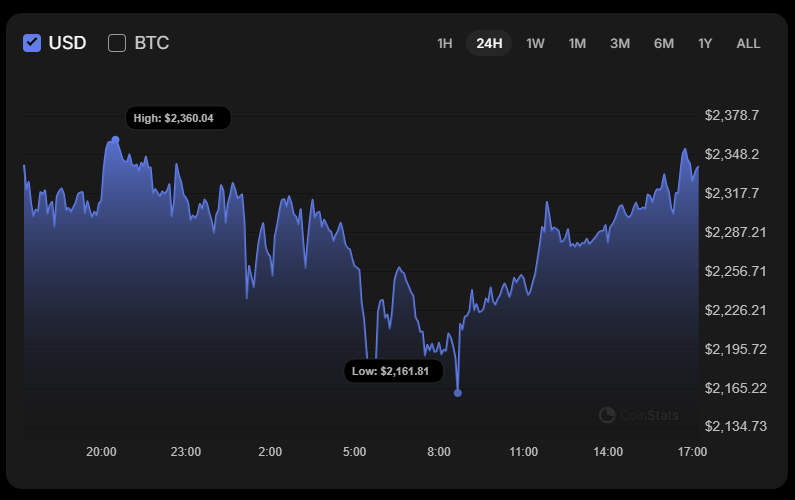Click the $2,378.7 y-axis price label
Screen dimensions: 795x500
(x=732, y=115)
